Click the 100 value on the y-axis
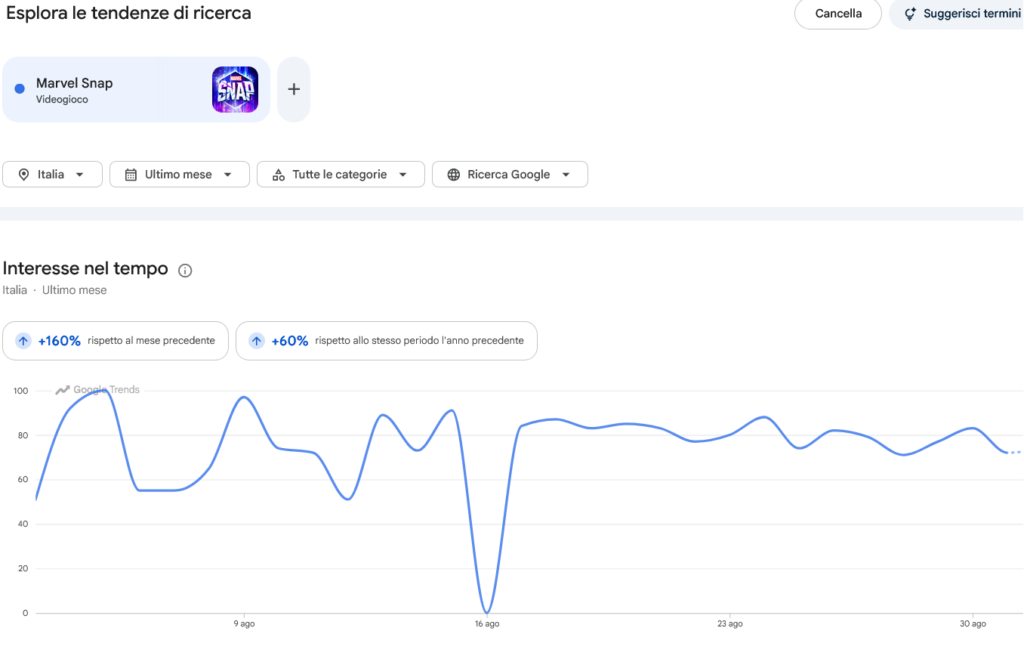 click(21, 391)
